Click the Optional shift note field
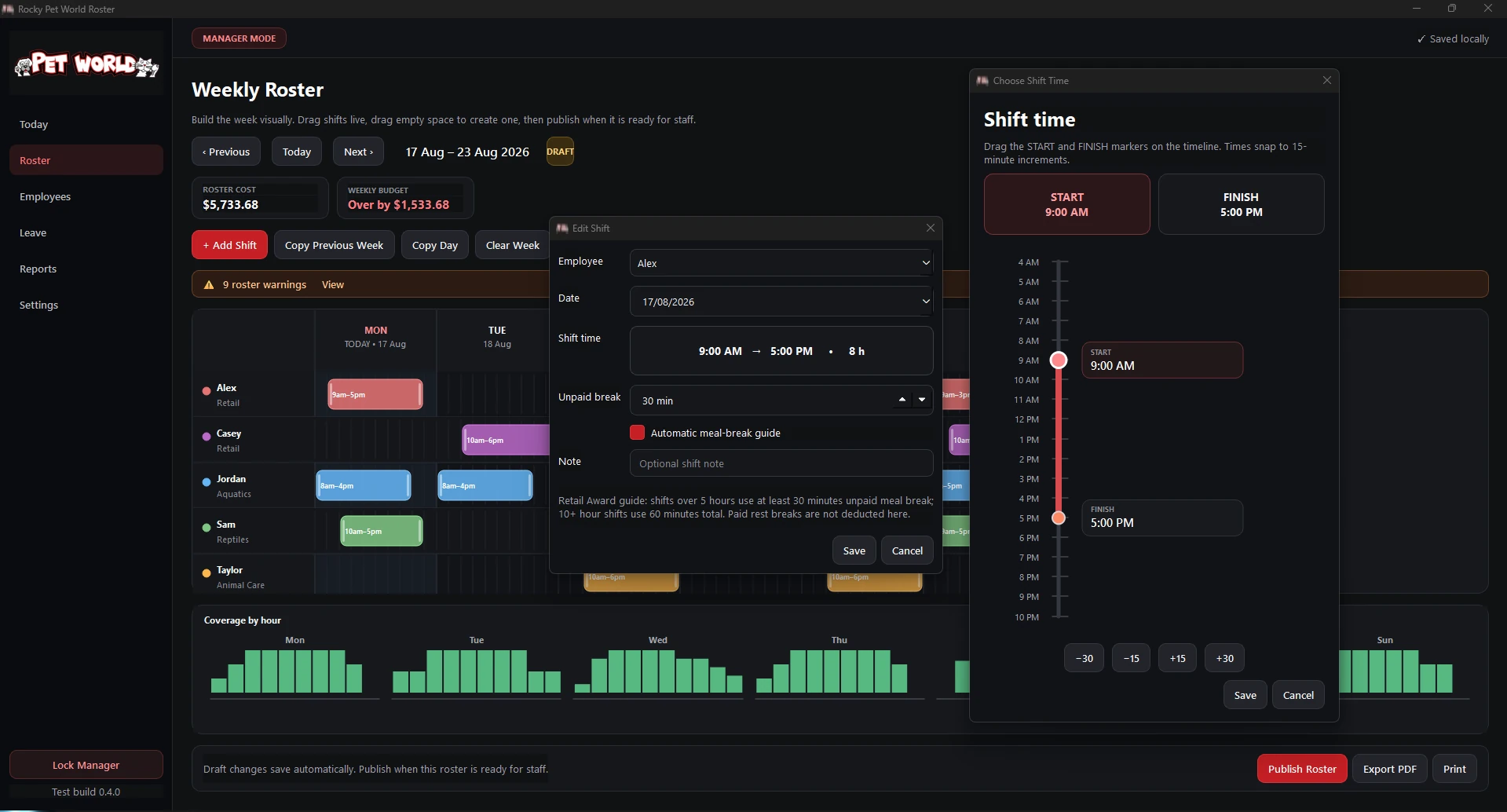This screenshot has height=812, width=1507. 781,463
